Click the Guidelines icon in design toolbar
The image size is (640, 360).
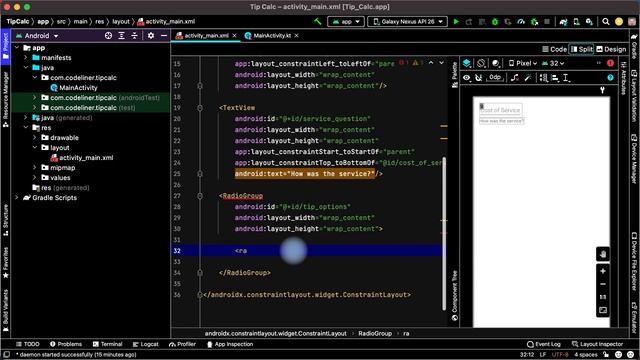566,78
